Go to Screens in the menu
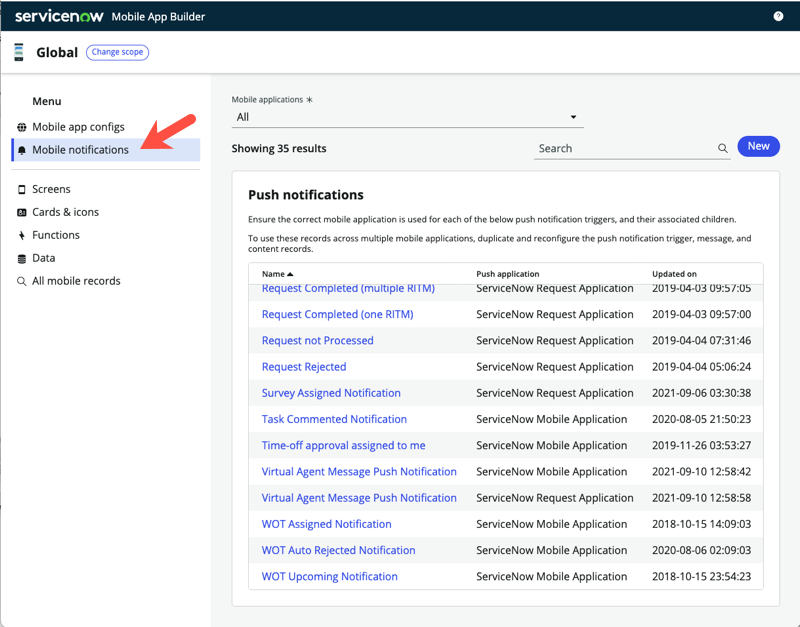Screen dimensions: 800x627 tap(51, 189)
